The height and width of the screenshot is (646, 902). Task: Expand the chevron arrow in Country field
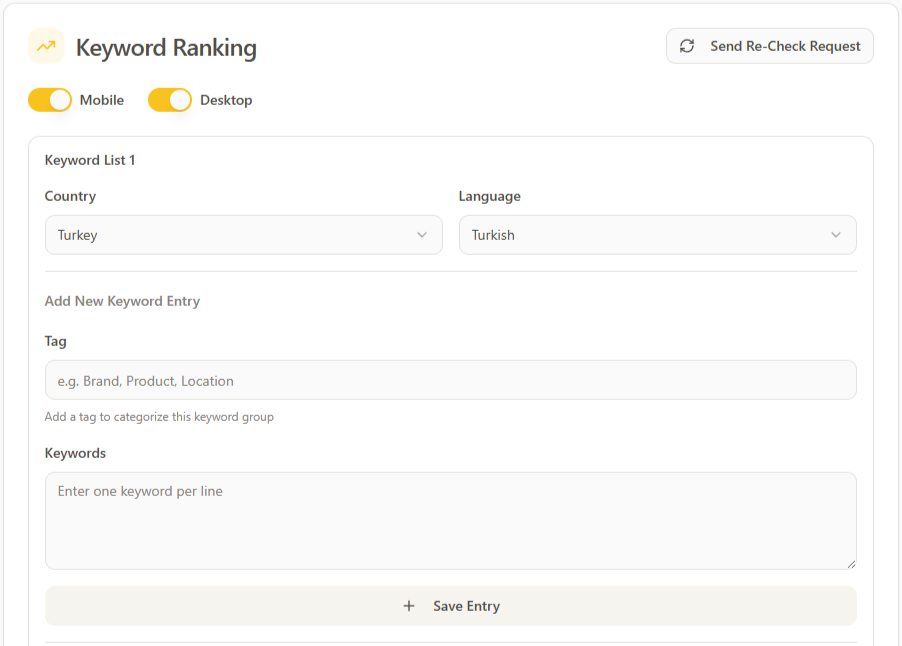422,235
